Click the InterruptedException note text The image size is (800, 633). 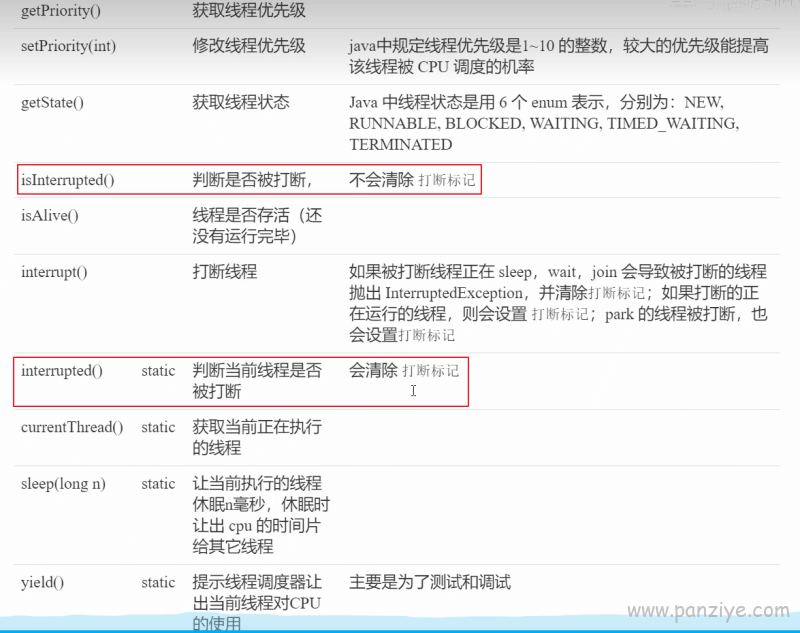coord(558,303)
